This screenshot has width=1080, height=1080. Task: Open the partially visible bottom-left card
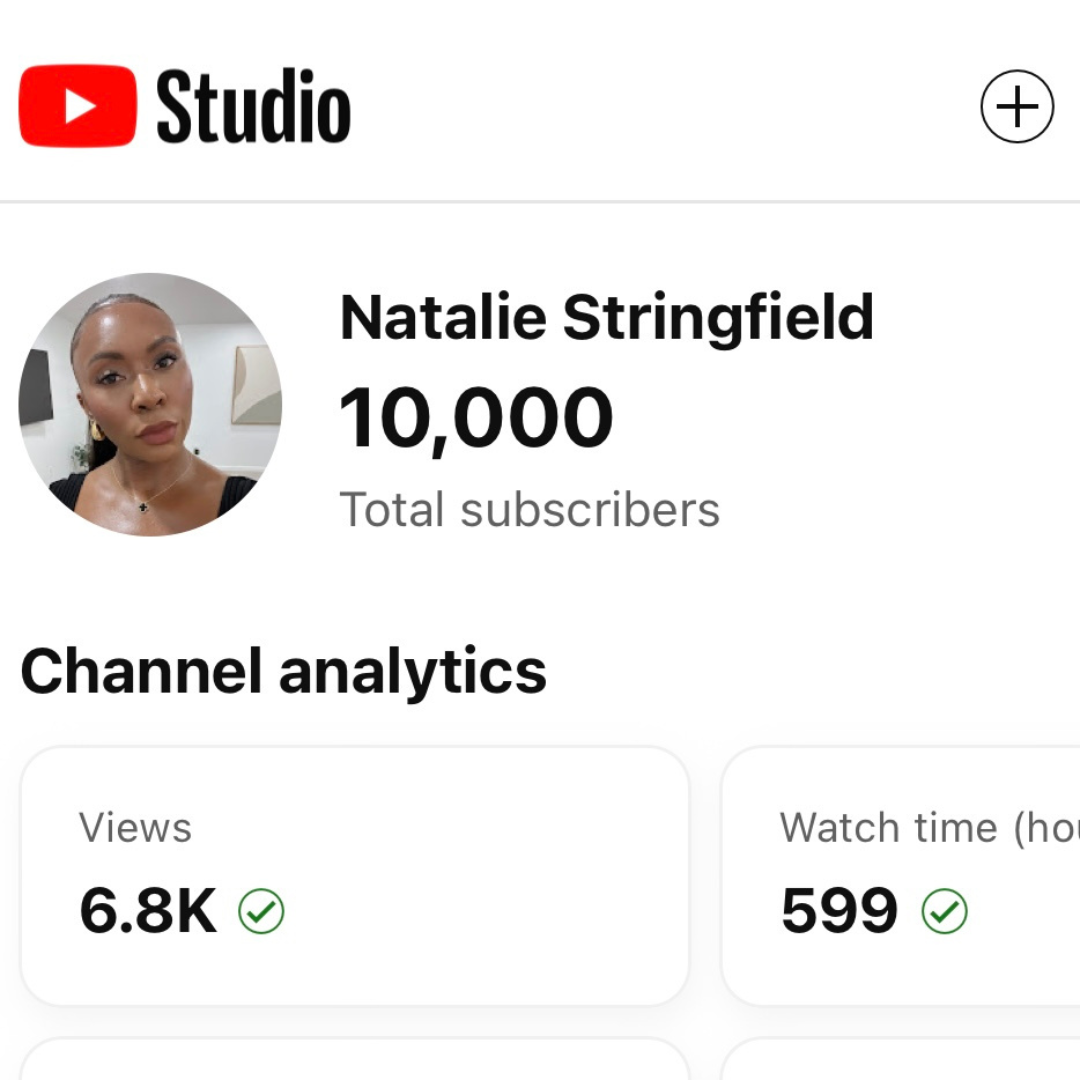(x=355, y=1061)
